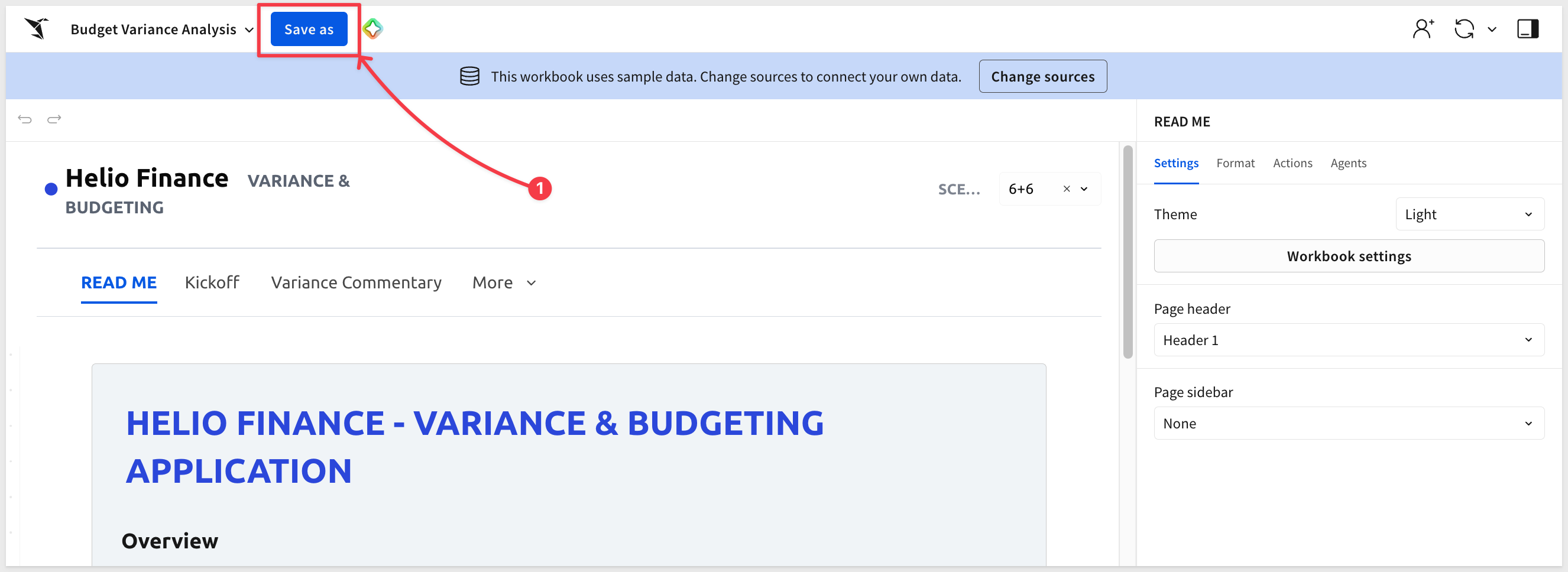
Task: Click the READ ME panel title
Action: pyautogui.click(x=1181, y=122)
